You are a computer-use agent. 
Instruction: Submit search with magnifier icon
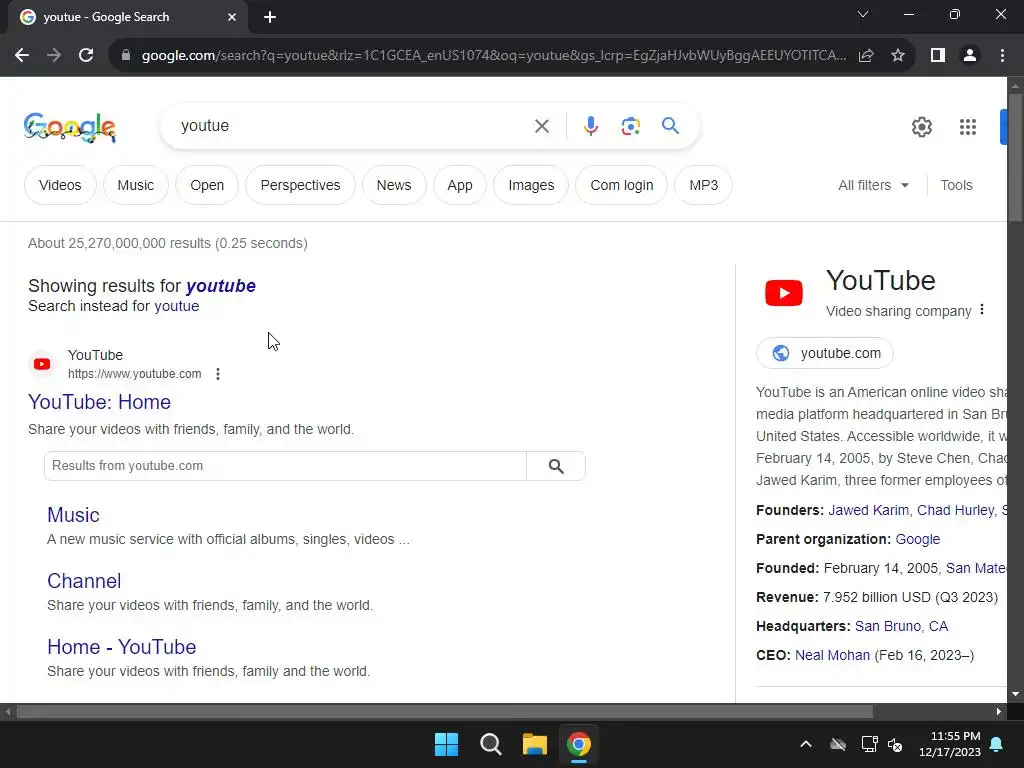click(670, 125)
